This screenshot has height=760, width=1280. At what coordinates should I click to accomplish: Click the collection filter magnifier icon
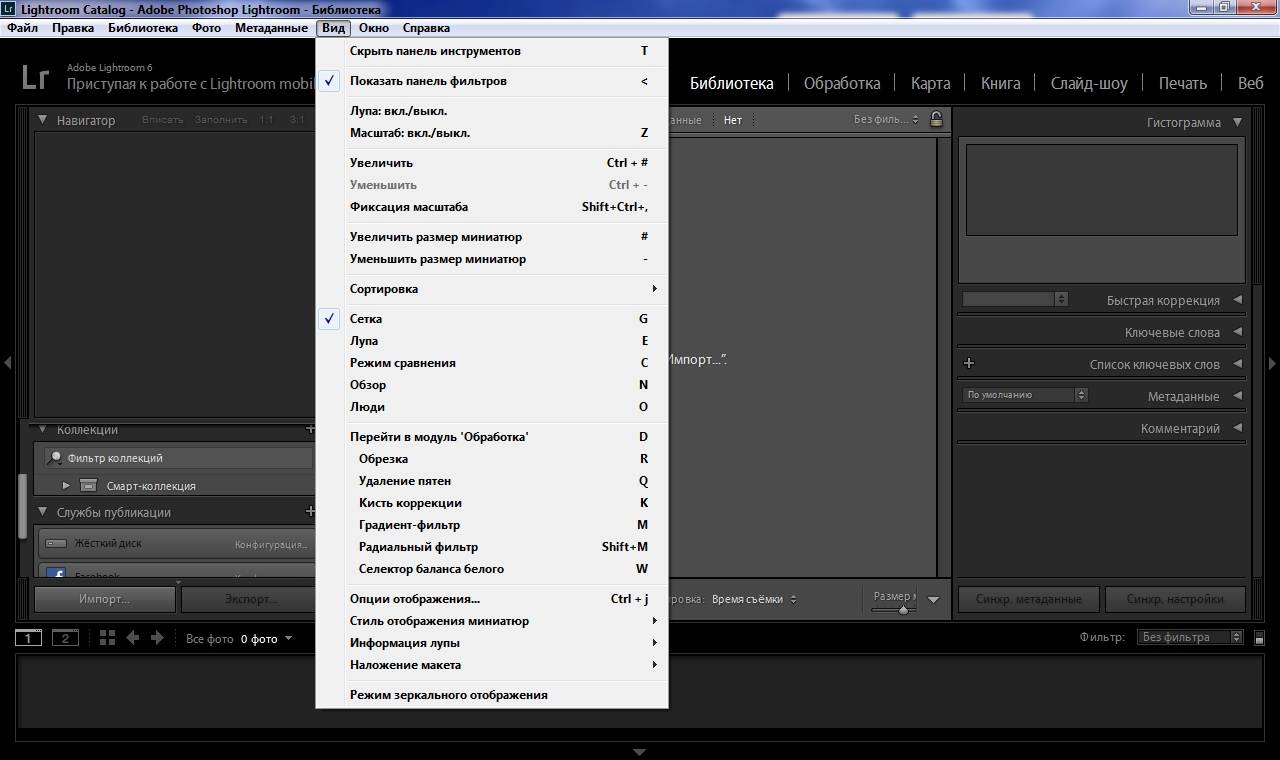(x=56, y=458)
